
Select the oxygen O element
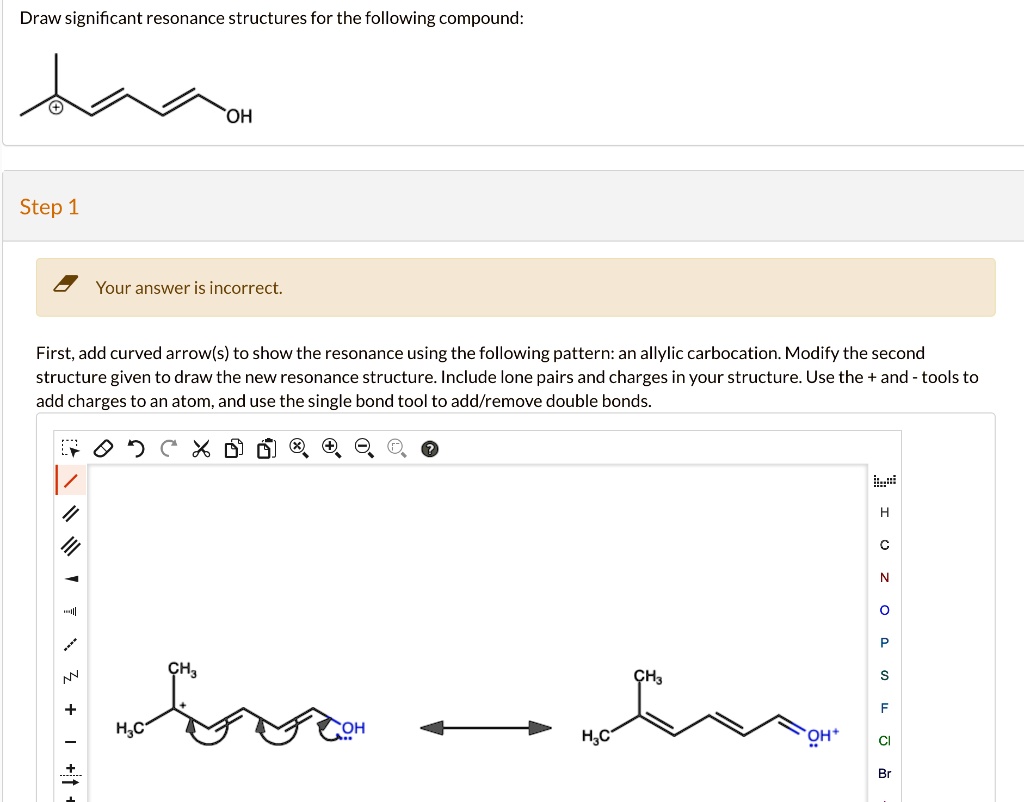pyautogui.click(x=885, y=610)
